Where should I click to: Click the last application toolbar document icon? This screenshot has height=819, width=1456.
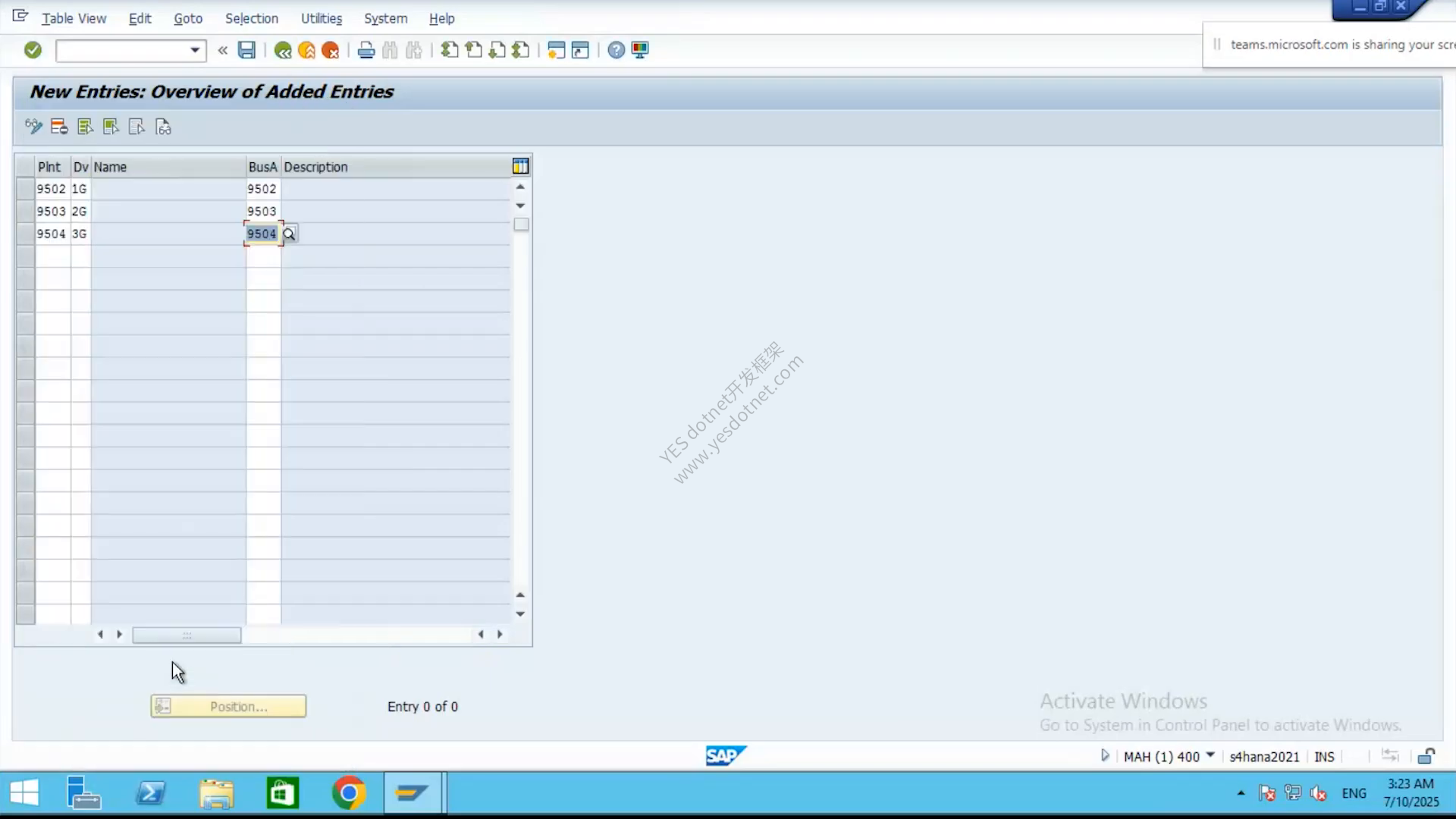click(163, 127)
